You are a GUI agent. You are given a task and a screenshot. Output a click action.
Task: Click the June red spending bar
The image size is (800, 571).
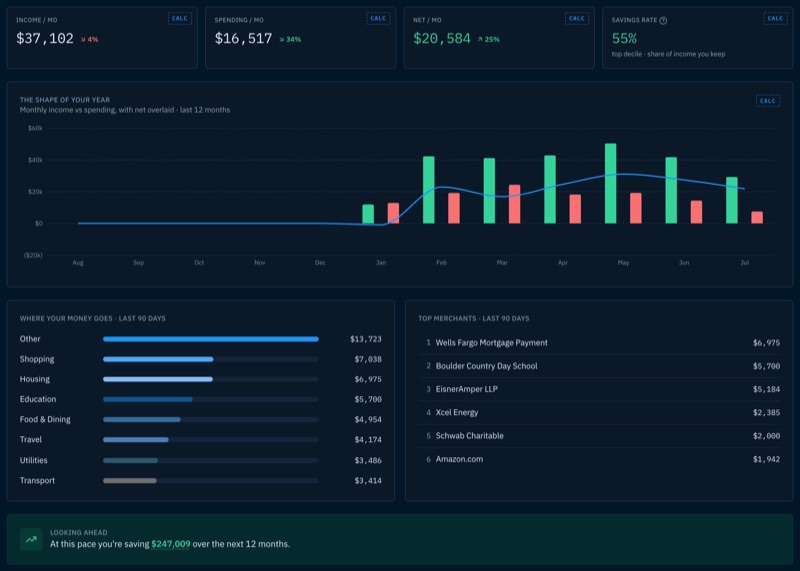(696, 212)
